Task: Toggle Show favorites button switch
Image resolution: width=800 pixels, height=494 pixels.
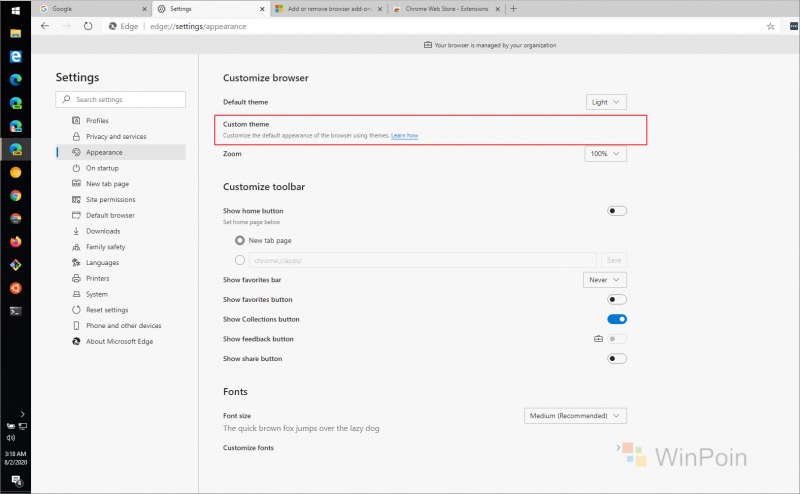Action: pos(617,300)
